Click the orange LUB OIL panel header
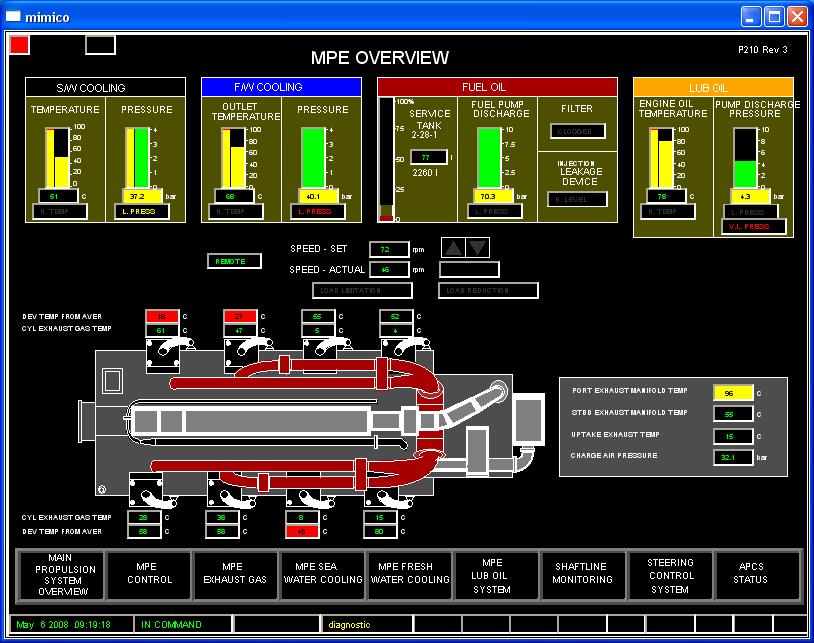Image resolution: width=814 pixels, height=643 pixels. coord(713,87)
